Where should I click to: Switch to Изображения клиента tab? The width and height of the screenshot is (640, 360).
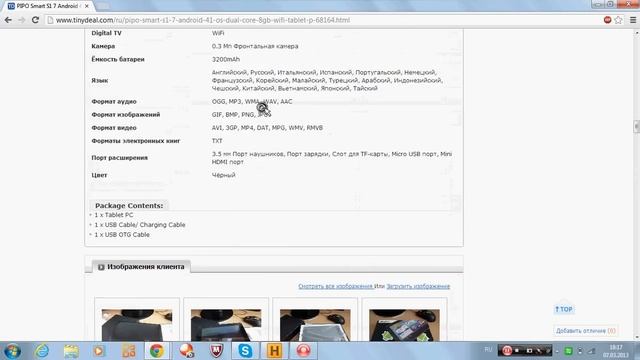pyautogui.click(x=141, y=267)
